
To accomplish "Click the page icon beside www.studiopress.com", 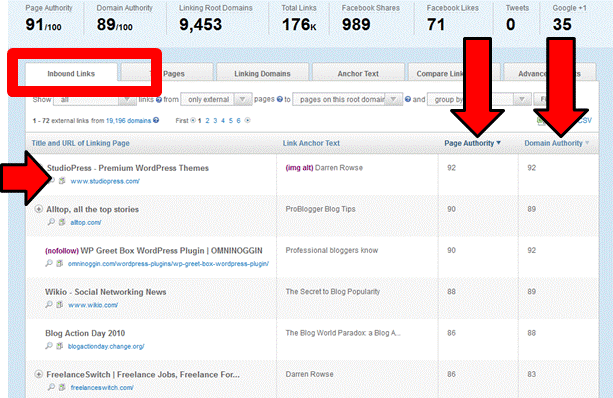I will coord(62,181).
